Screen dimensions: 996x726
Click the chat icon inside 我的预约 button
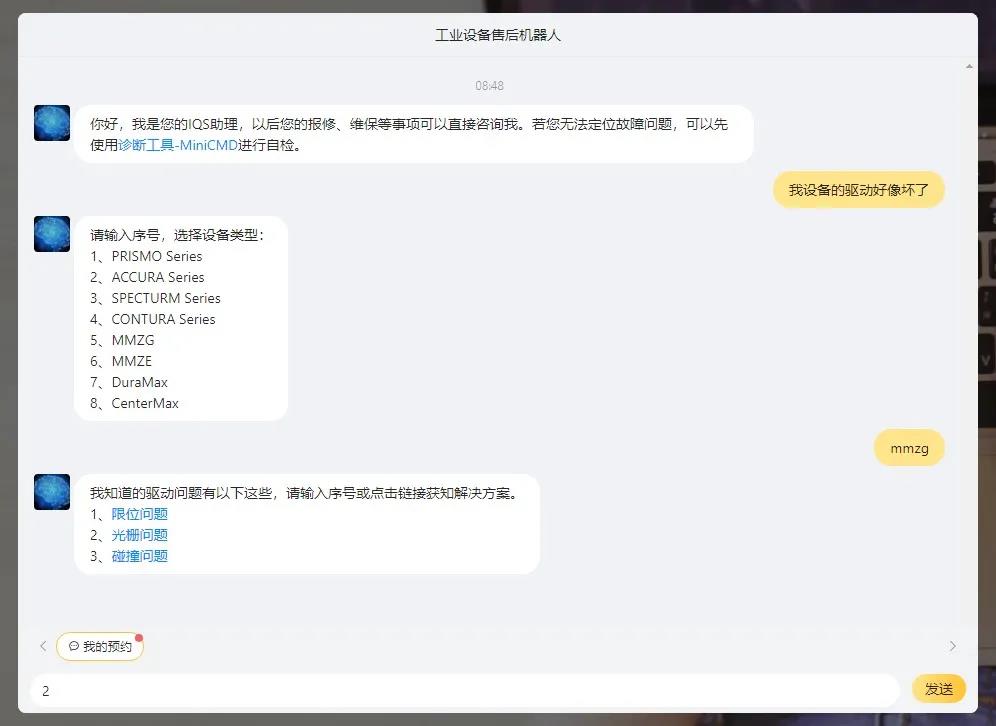pos(74,646)
